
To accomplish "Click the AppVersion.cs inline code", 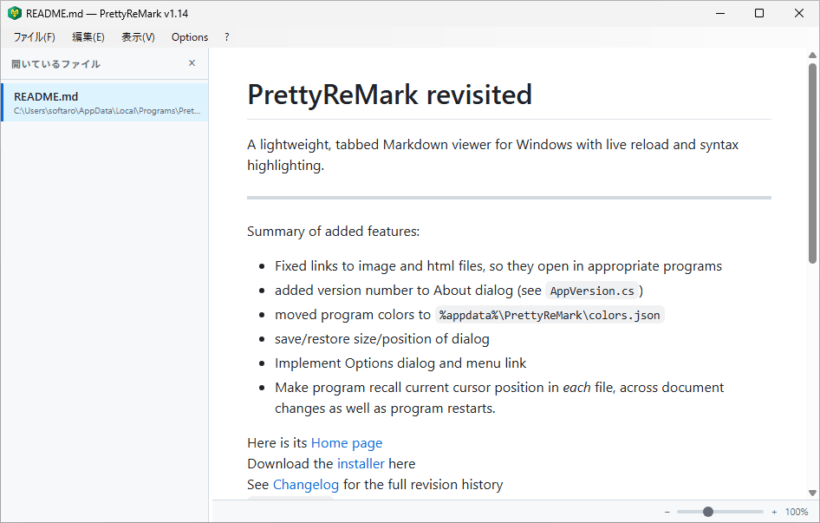I will pyautogui.click(x=592, y=291).
